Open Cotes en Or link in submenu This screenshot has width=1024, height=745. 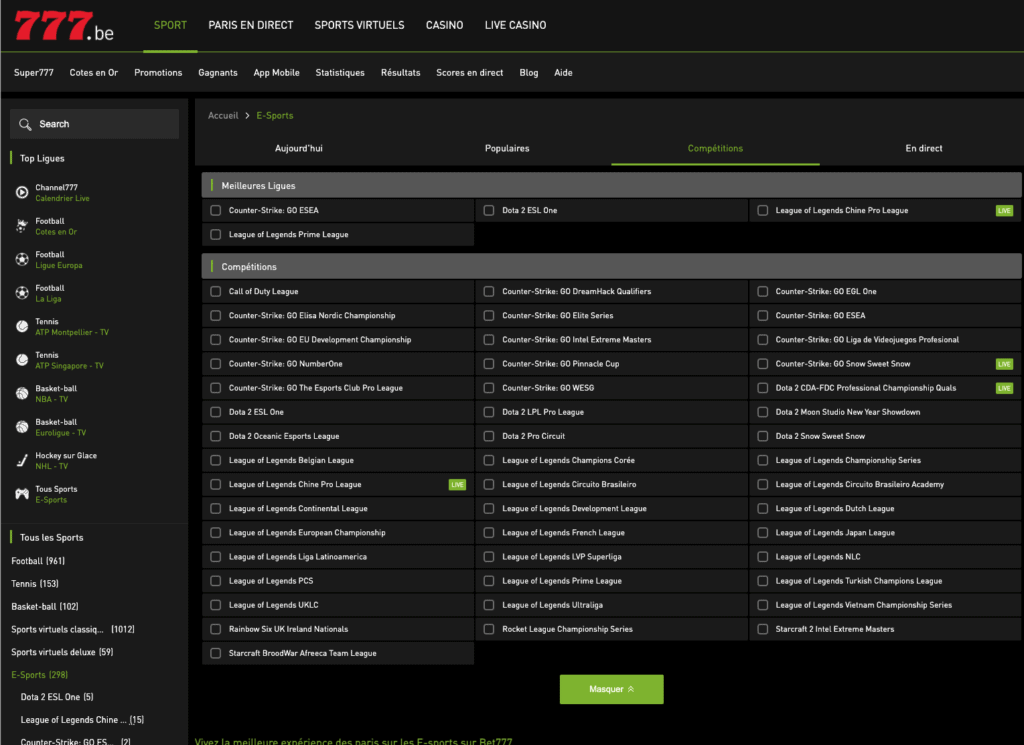[x=93, y=72]
